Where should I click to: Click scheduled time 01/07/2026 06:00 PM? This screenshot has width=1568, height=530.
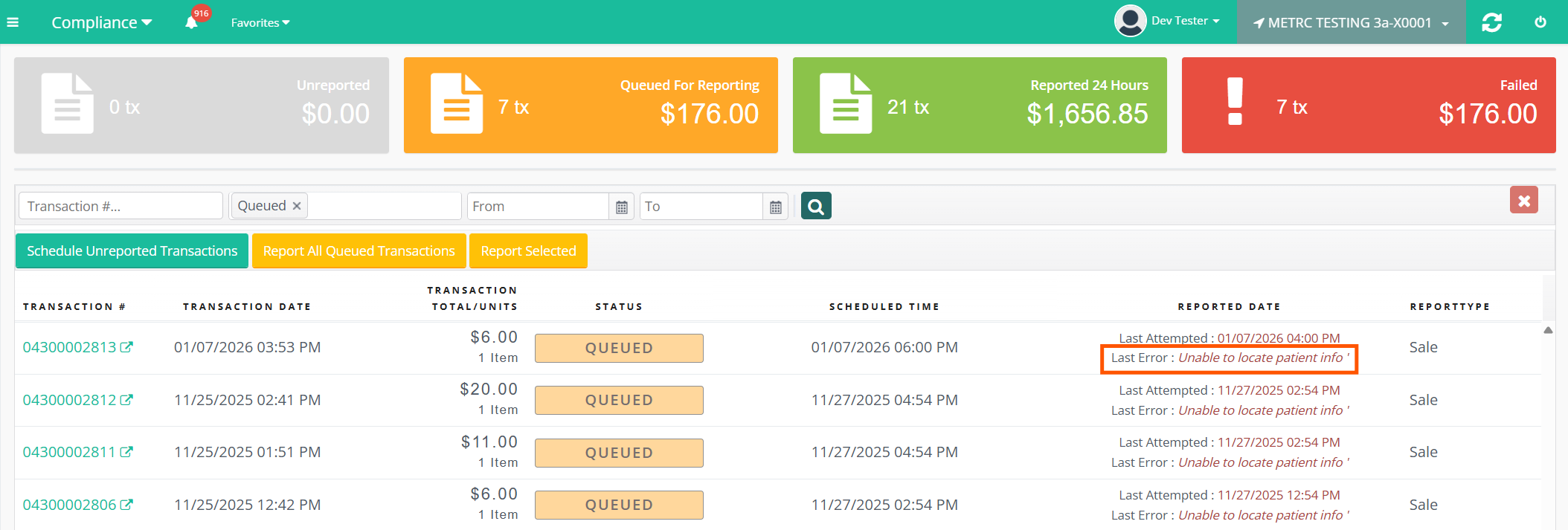(x=884, y=347)
